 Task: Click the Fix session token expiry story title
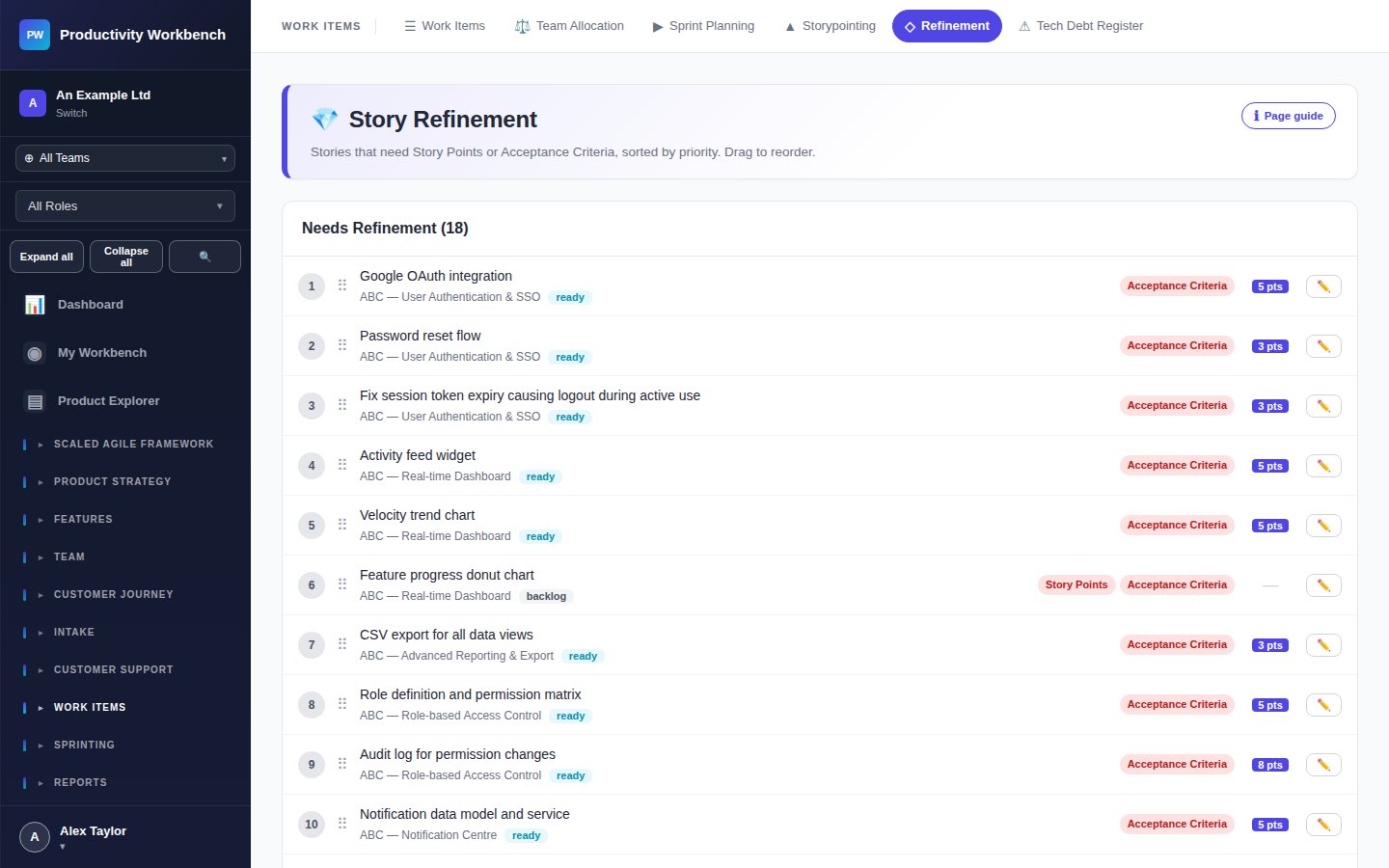tap(530, 395)
